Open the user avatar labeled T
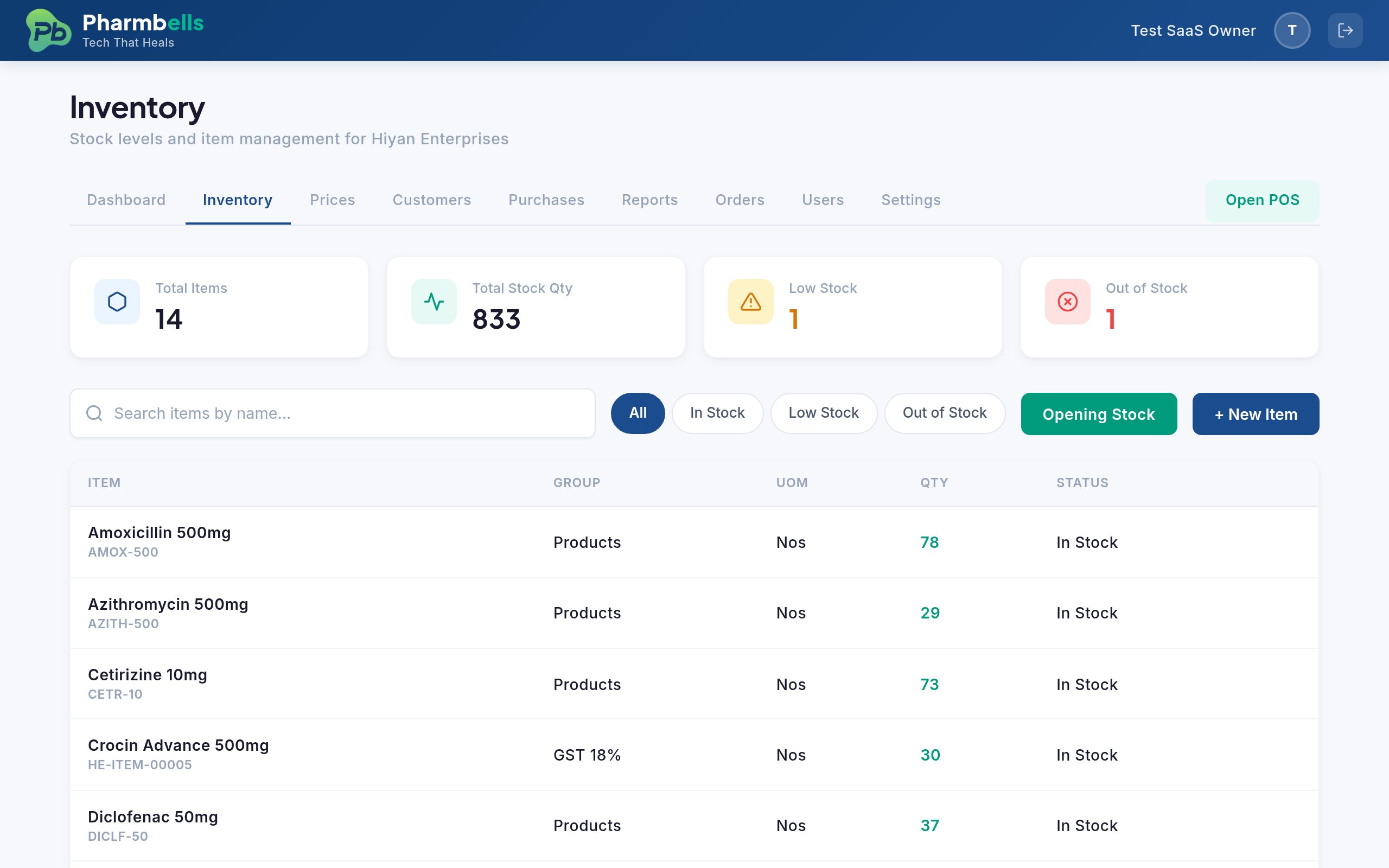Image resolution: width=1389 pixels, height=868 pixels. (x=1292, y=29)
